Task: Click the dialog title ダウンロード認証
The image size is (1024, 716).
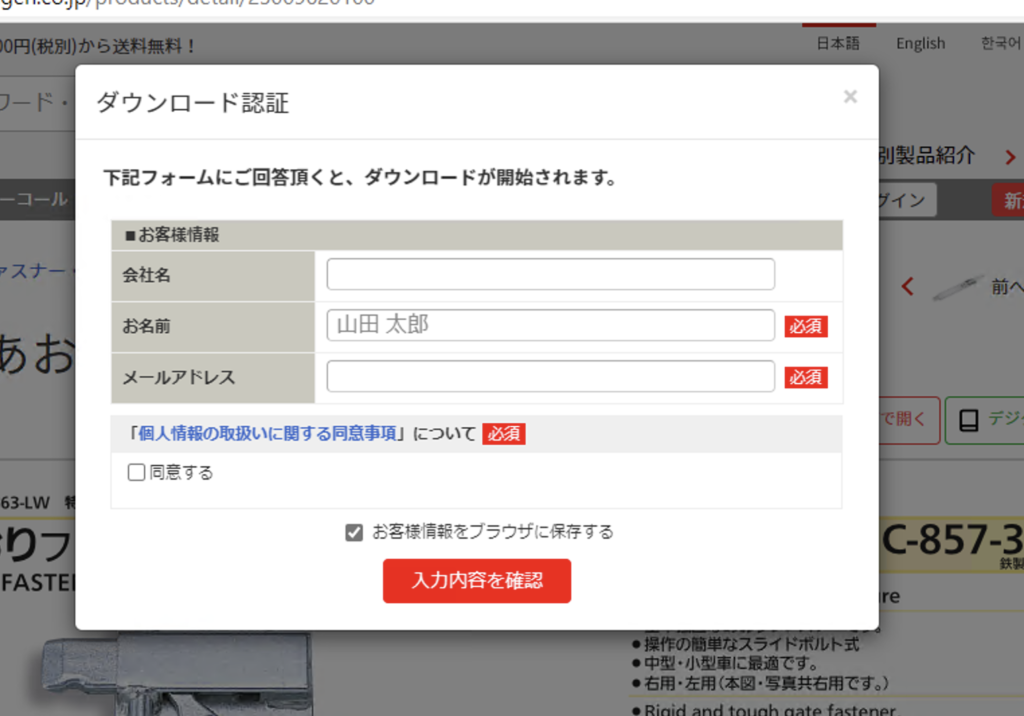Action: [193, 103]
